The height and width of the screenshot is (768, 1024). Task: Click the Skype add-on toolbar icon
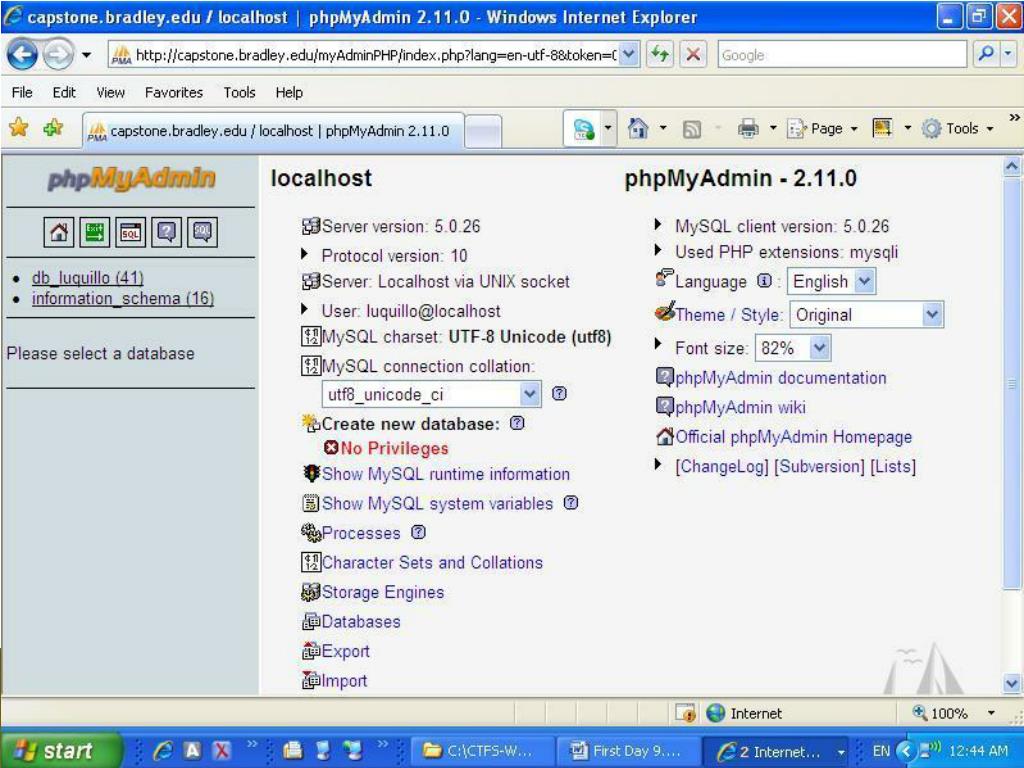(x=584, y=129)
